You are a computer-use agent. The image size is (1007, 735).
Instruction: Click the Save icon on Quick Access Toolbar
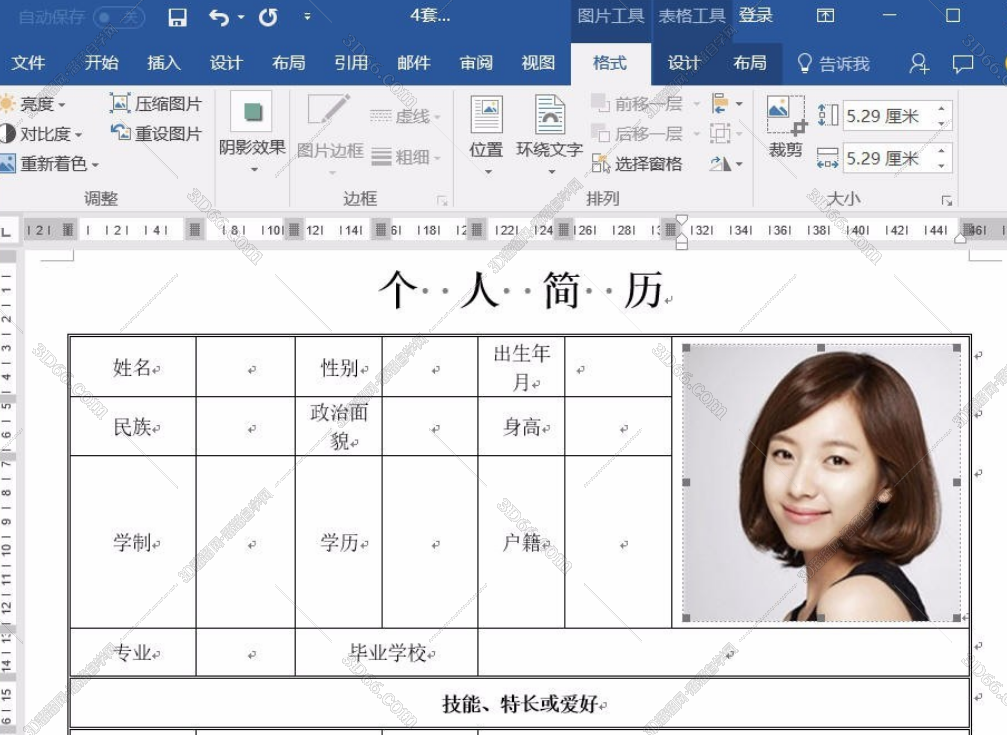[178, 17]
